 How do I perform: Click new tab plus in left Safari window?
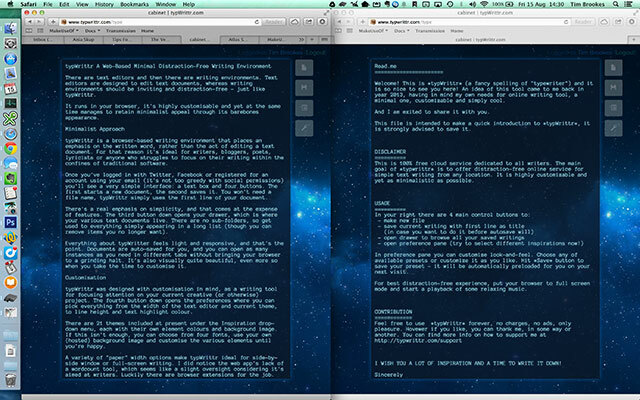[x=312, y=40]
